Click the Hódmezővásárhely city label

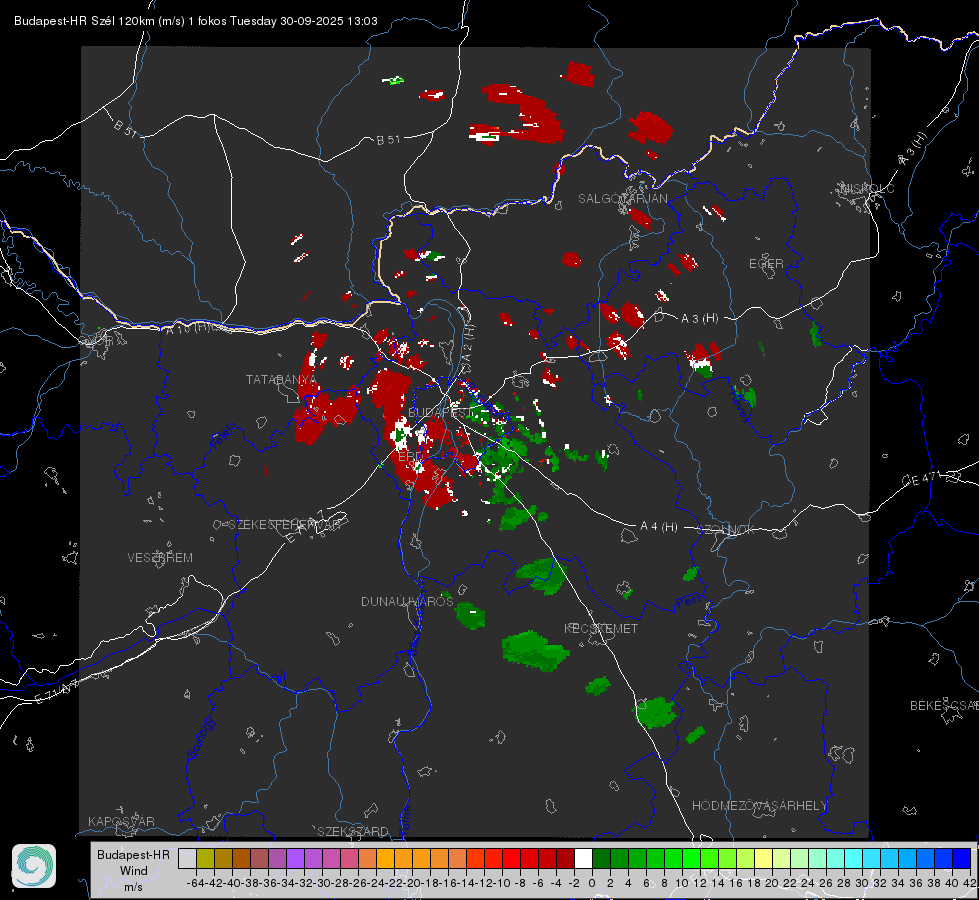[x=760, y=805]
